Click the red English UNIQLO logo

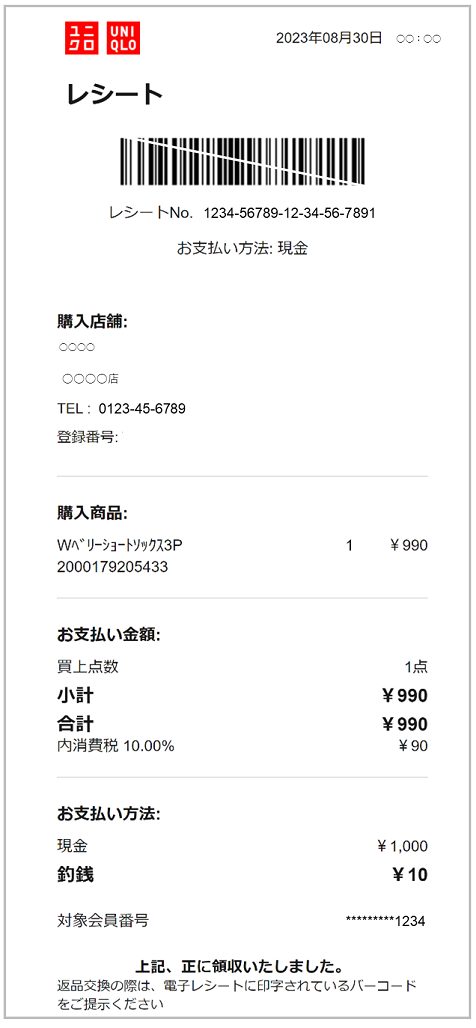124,38
